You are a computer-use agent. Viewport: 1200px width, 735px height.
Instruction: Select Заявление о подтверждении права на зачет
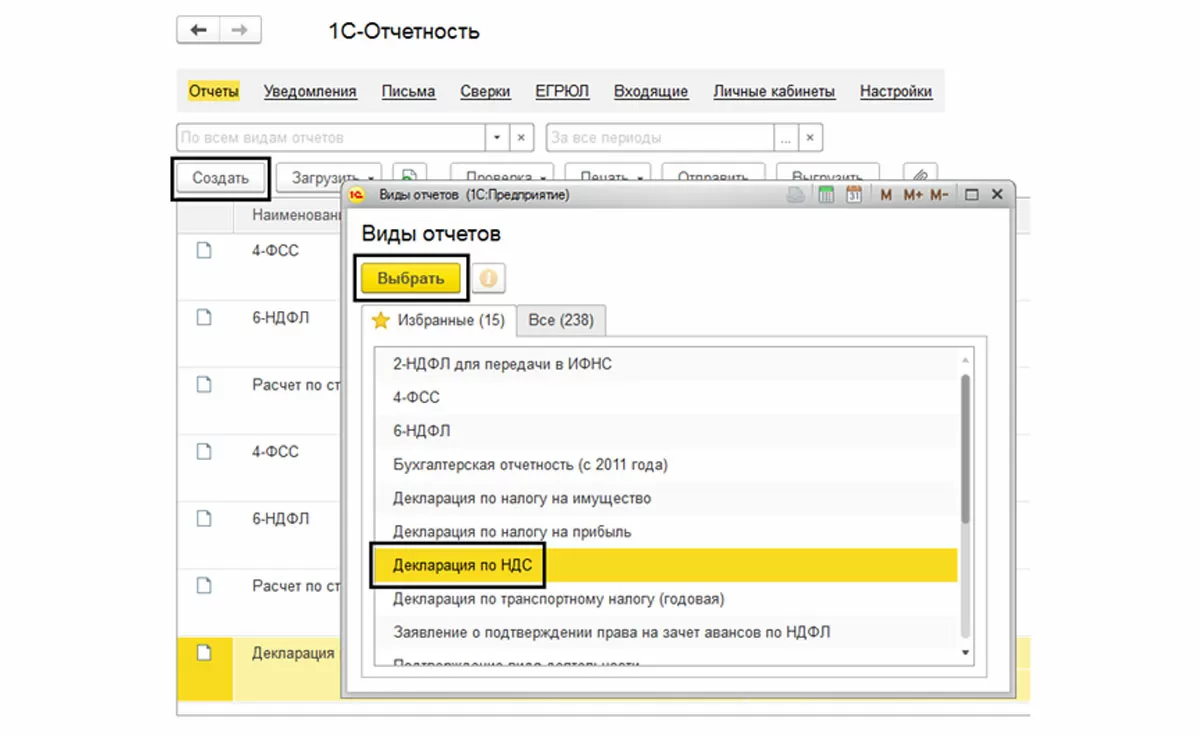[666, 632]
